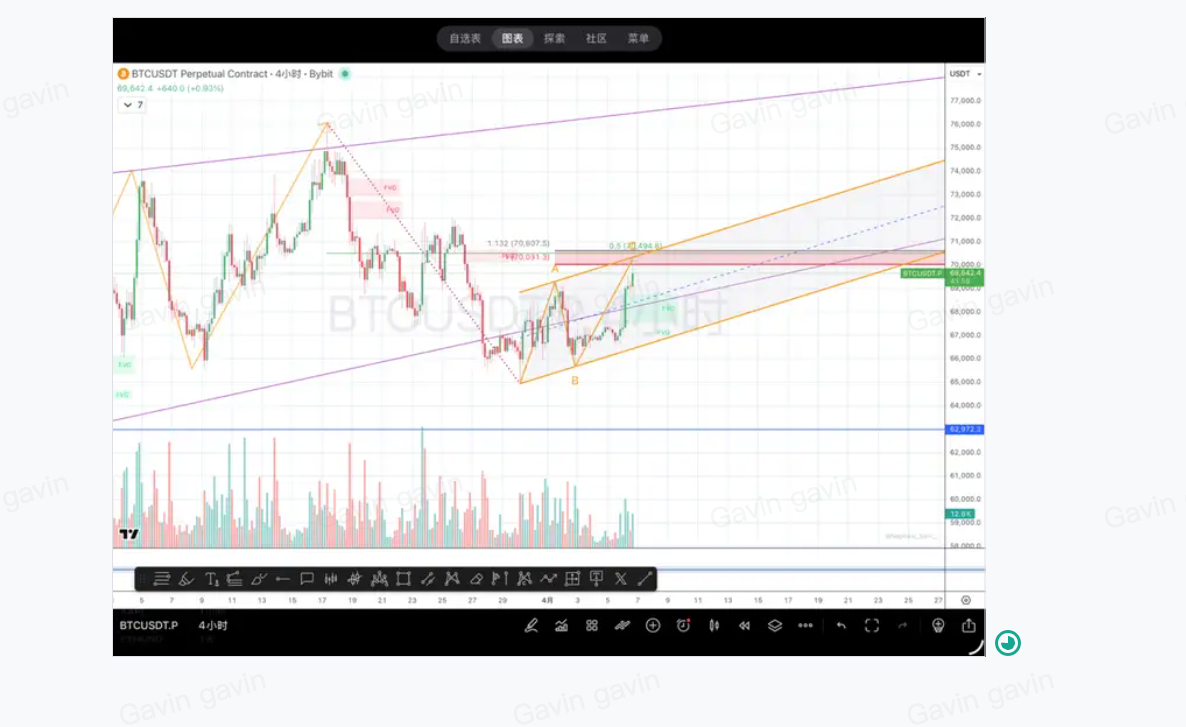Open the four-square layout grid icon
Image resolution: width=1186 pixels, height=727 pixels.
pyautogui.click(x=591, y=626)
